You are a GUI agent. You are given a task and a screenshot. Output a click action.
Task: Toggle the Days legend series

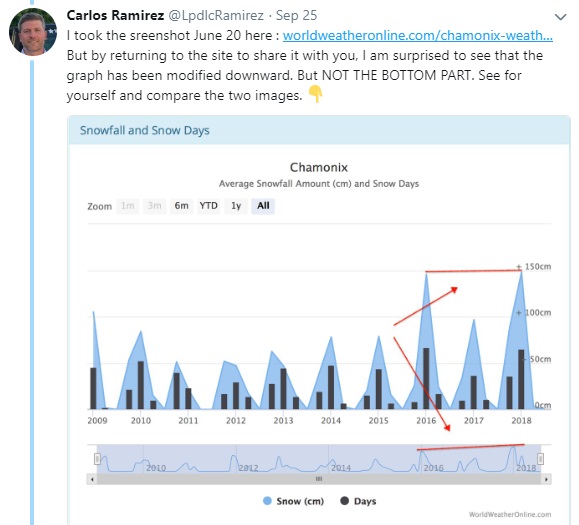click(x=358, y=501)
